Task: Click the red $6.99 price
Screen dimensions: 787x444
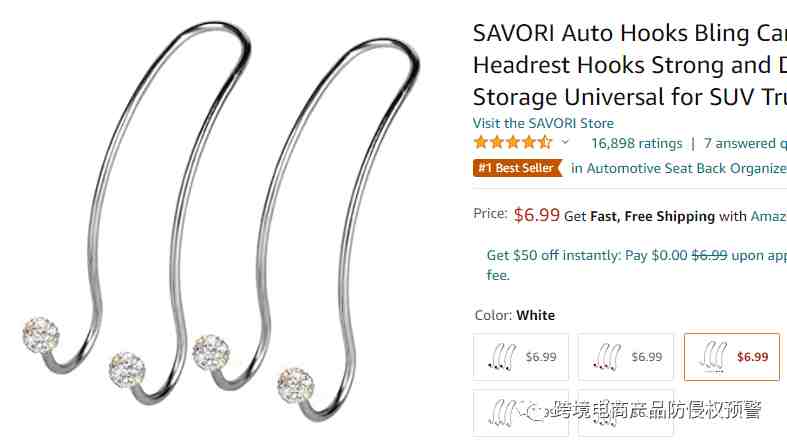Action: point(537,215)
